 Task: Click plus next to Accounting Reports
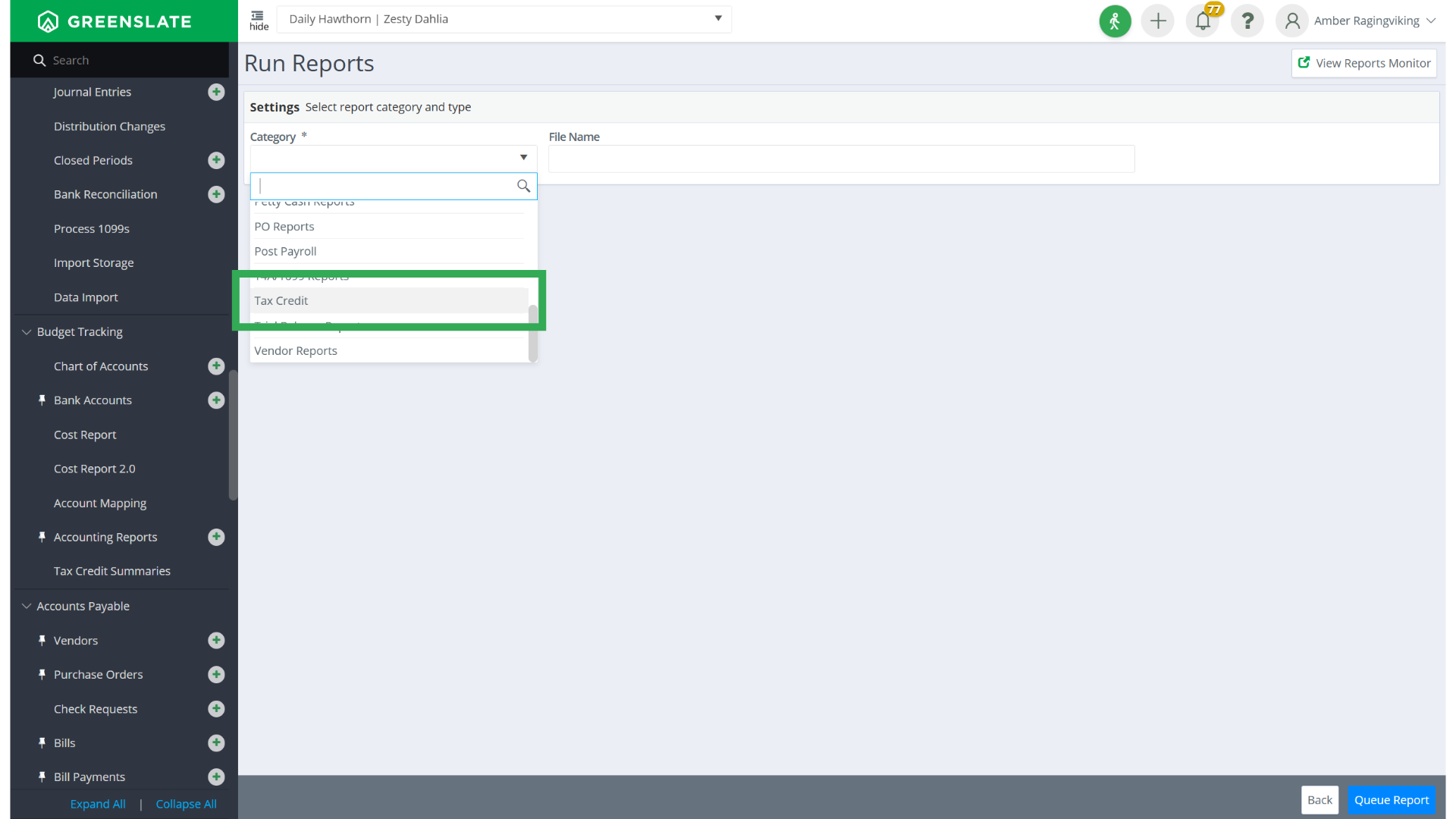click(x=216, y=537)
